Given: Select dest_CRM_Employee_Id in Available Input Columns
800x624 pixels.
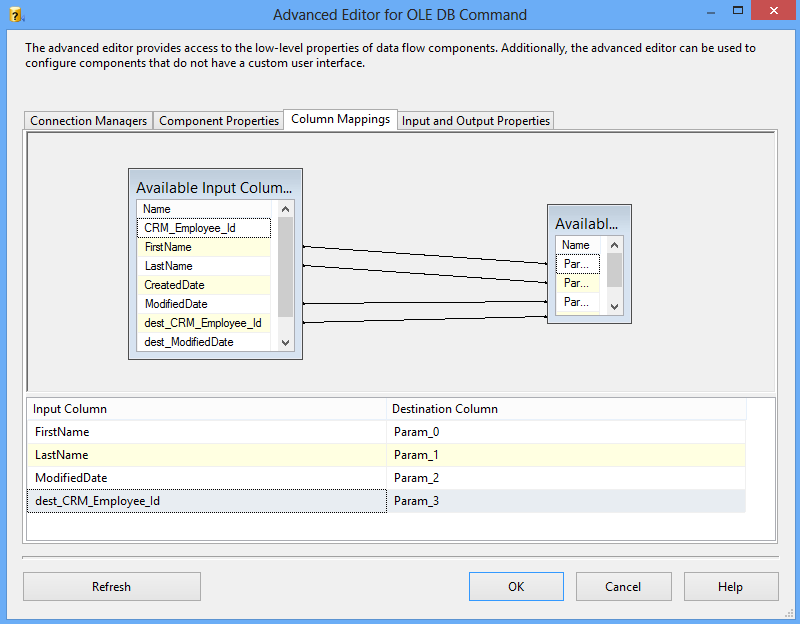Looking at the screenshot, I should coord(204,323).
